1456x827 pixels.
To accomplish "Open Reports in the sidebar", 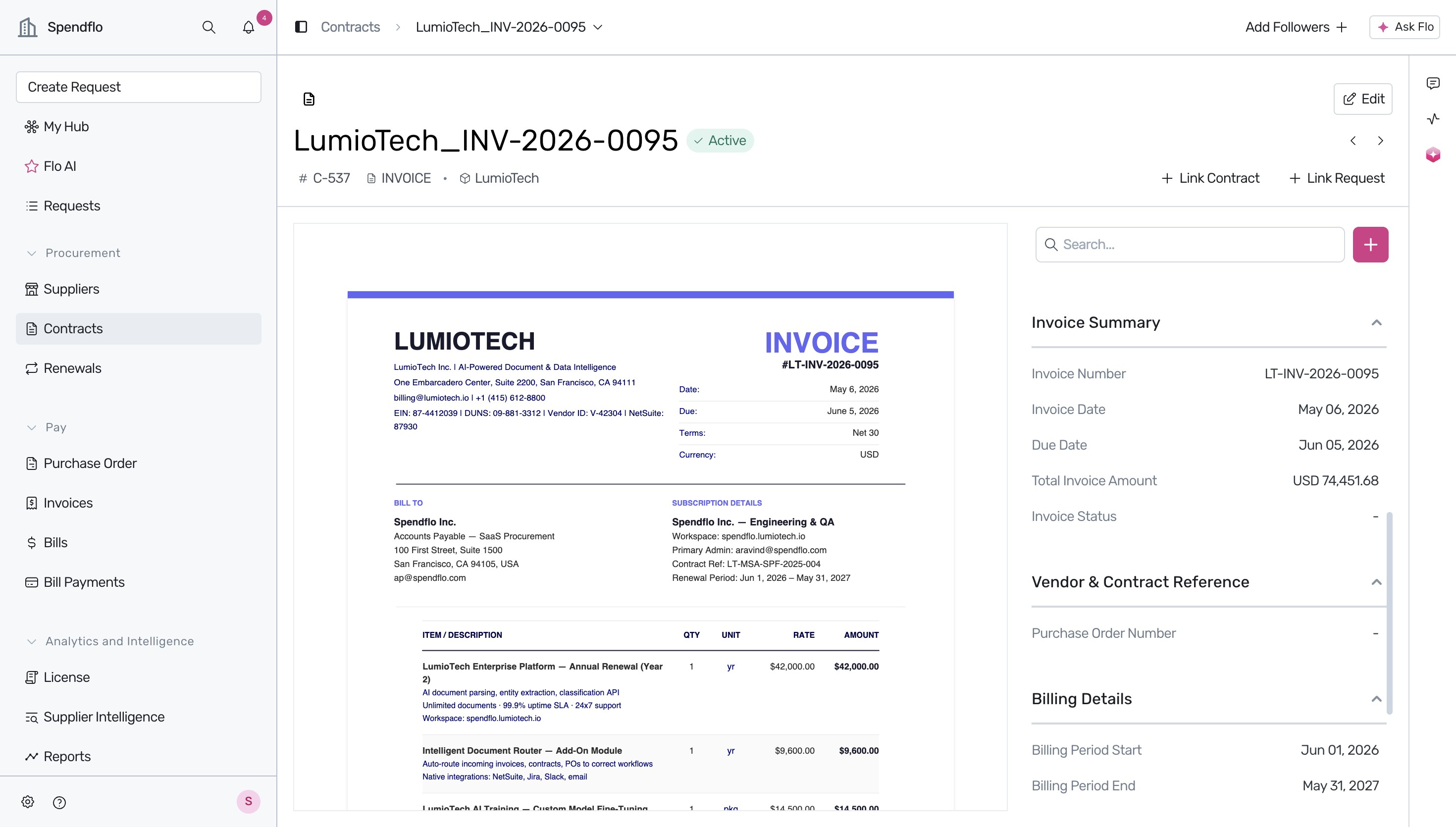I will tap(139, 757).
